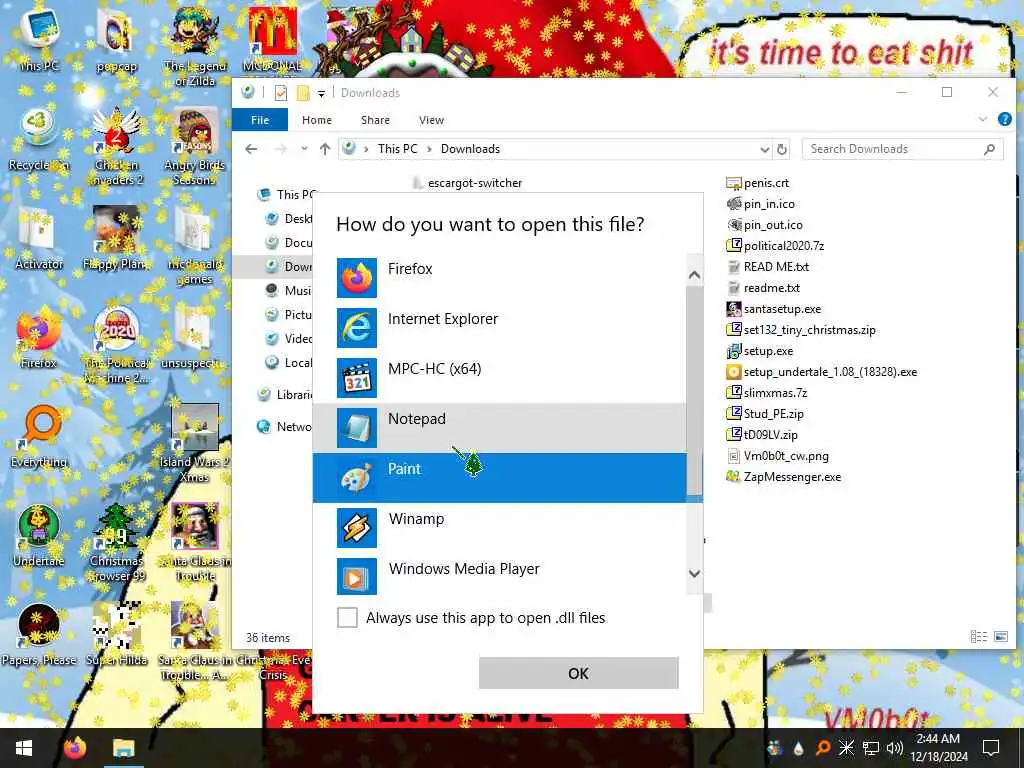The width and height of the screenshot is (1024, 768).
Task: Select pin_in.ico file
Action: (761, 204)
